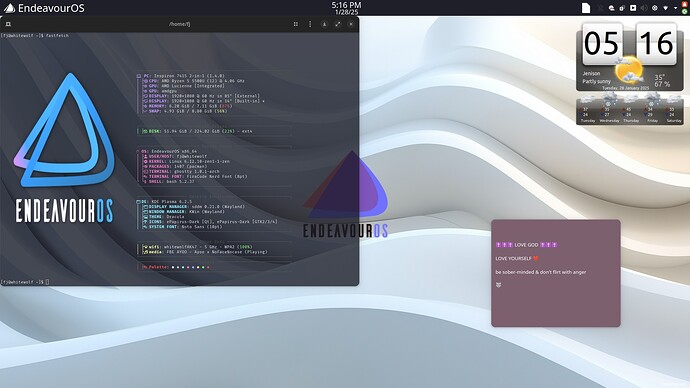Click the 35° temperature reading

click(659, 77)
